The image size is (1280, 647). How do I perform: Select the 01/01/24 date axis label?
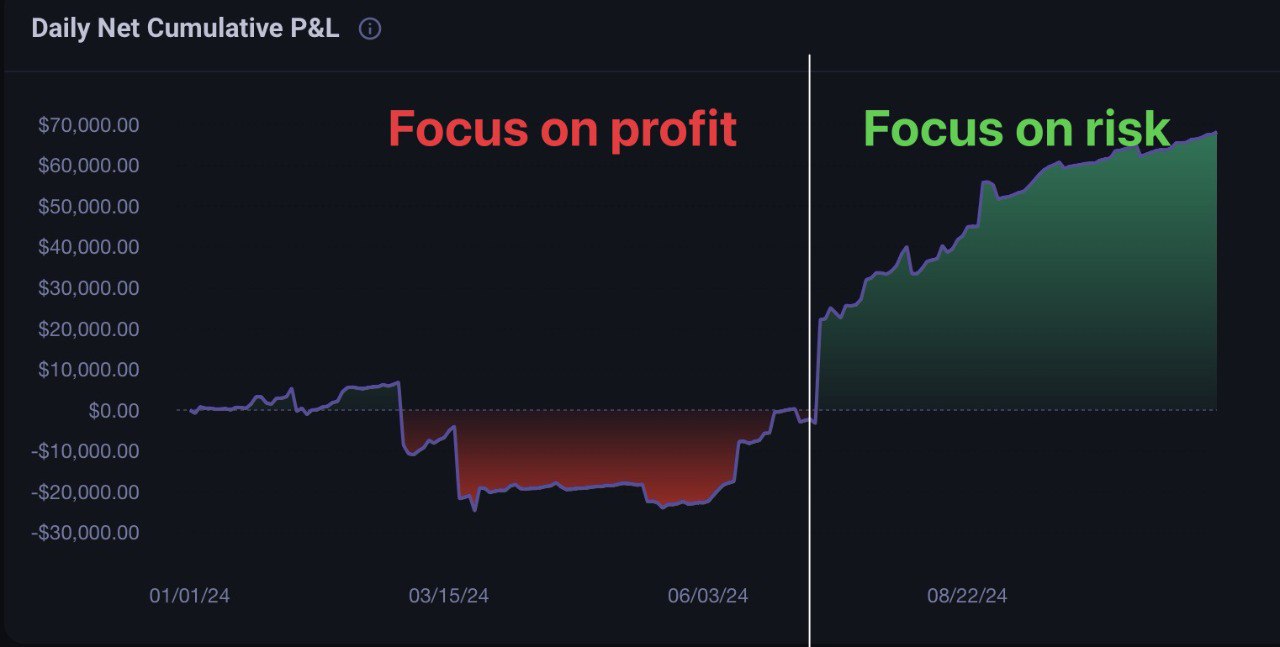tap(189, 596)
